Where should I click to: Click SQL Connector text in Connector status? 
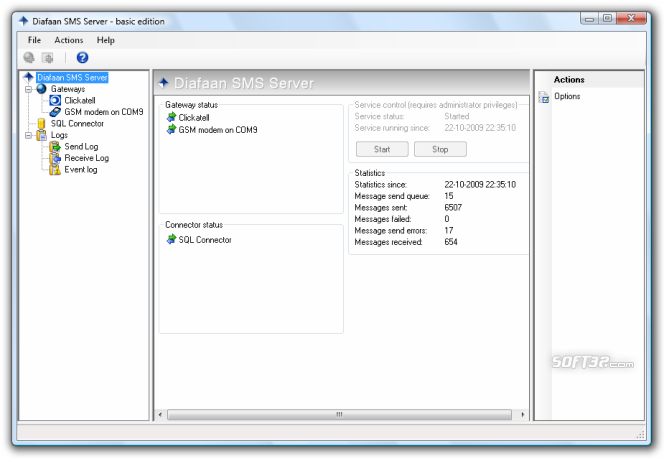pos(205,240)
